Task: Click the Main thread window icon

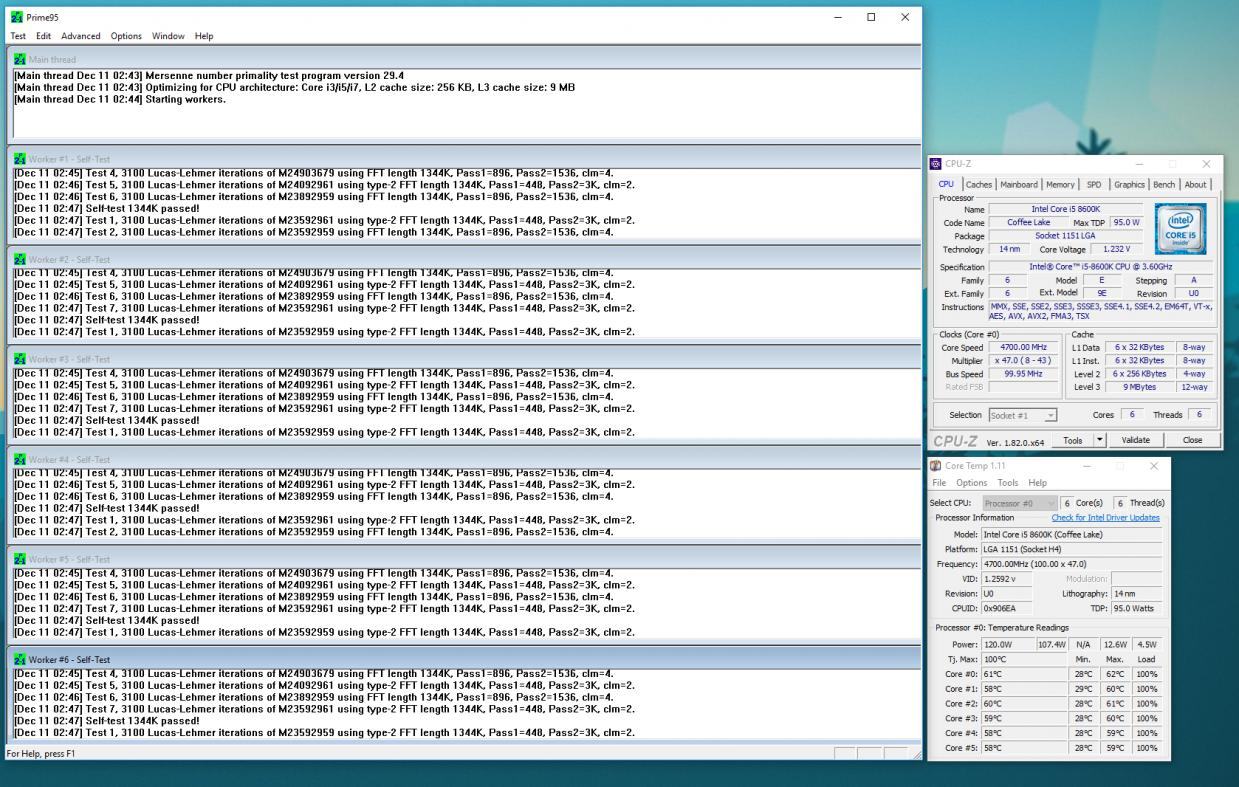Action: coord(20,59)
